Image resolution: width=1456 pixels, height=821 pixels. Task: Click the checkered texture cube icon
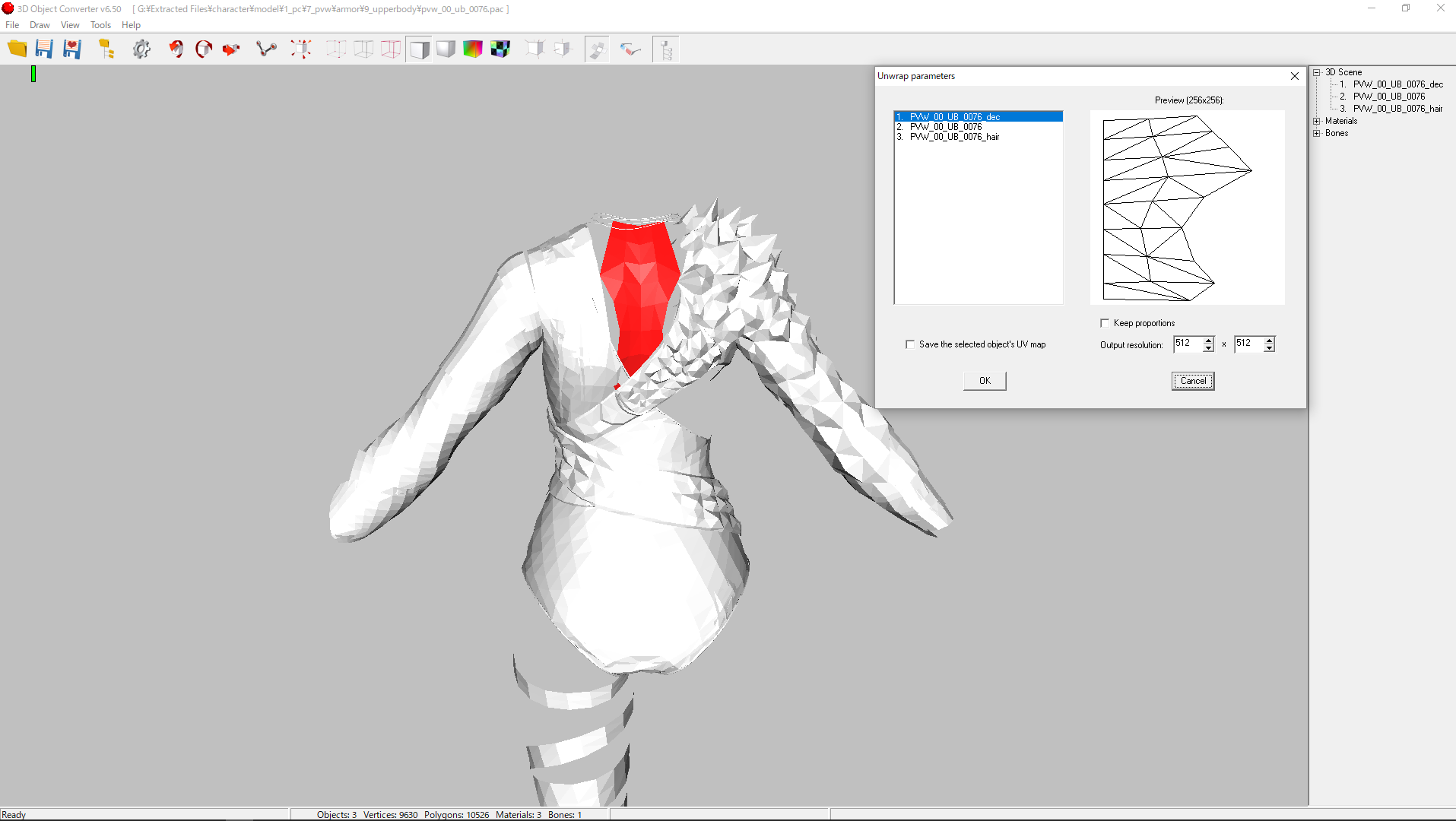coord(500,49)
